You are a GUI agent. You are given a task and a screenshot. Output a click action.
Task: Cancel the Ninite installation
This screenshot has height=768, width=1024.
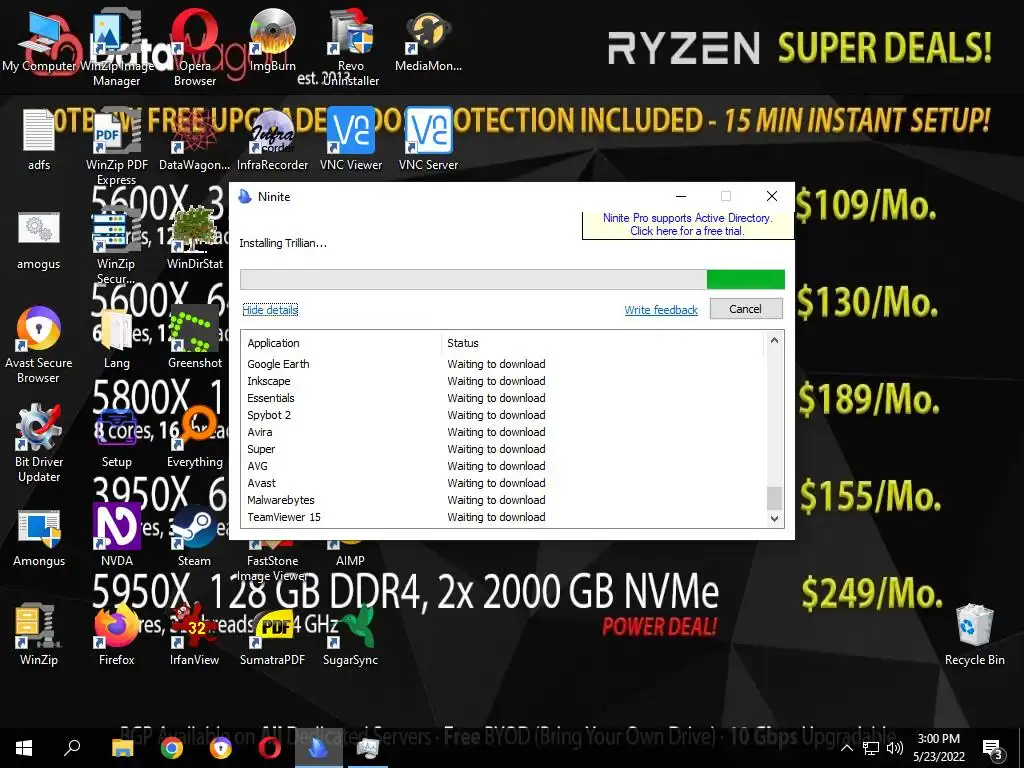[x=746, y=309]
